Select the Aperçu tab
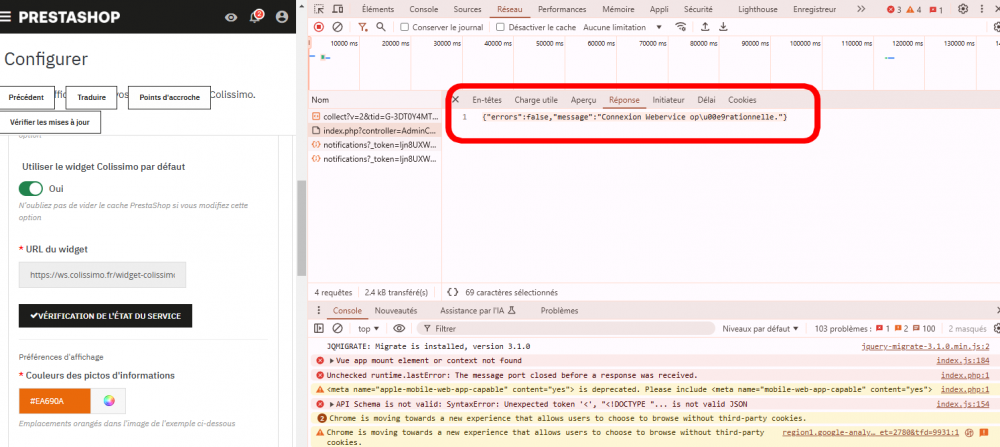 (584, 100)
